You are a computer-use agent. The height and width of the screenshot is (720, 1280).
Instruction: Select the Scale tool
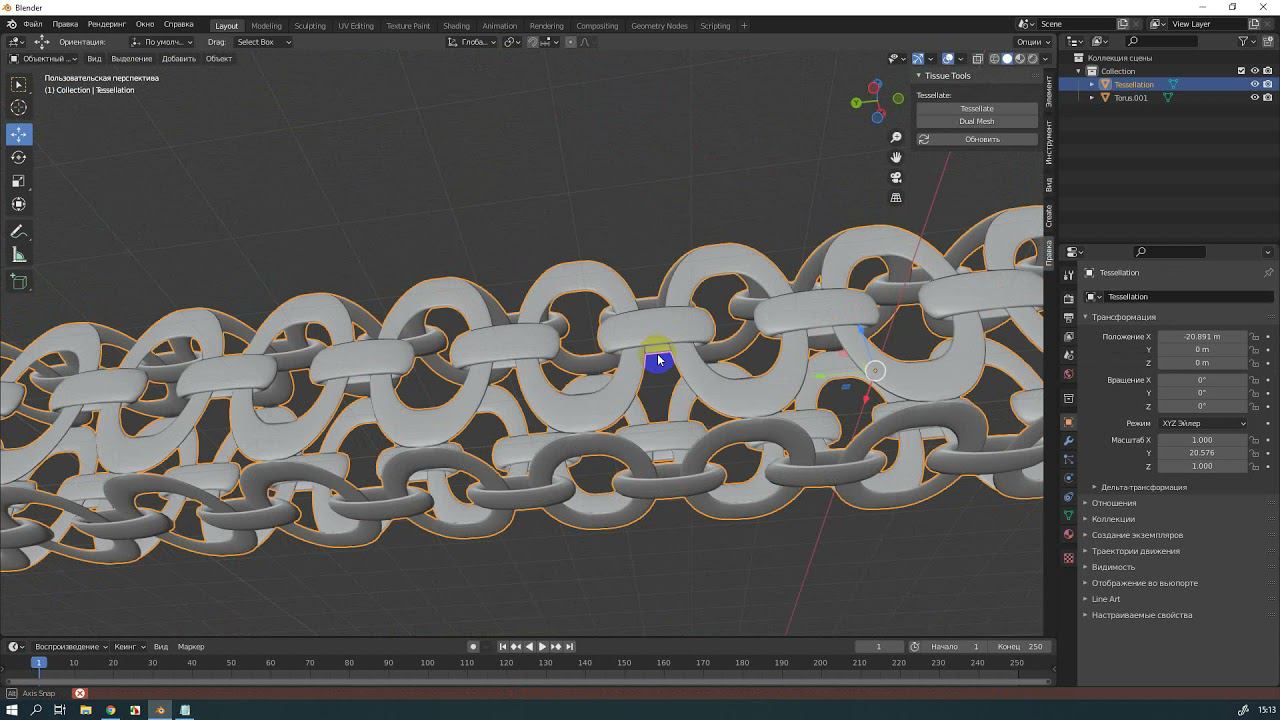[x=19, y=181]
